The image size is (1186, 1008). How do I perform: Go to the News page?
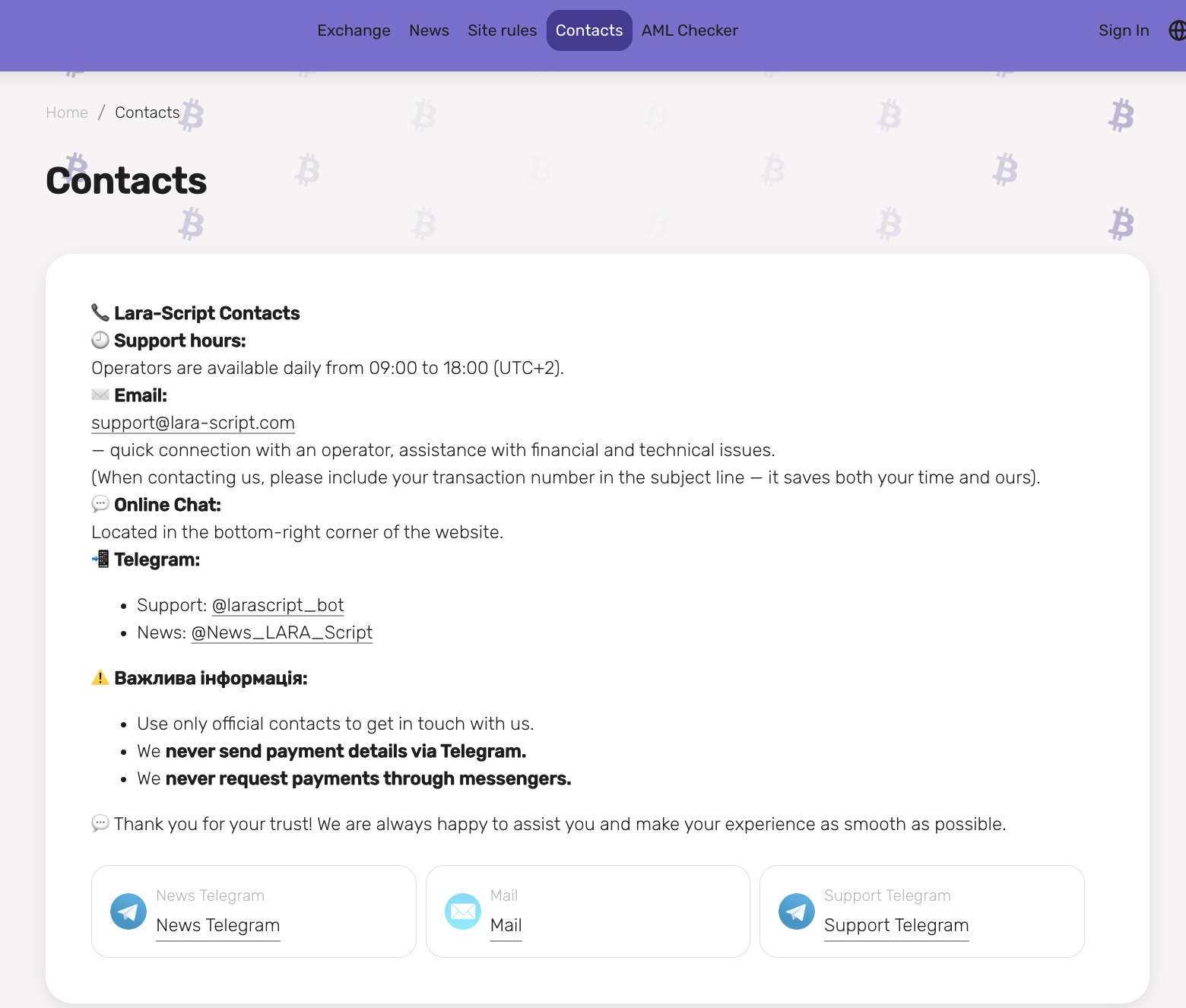coord(429,30)
